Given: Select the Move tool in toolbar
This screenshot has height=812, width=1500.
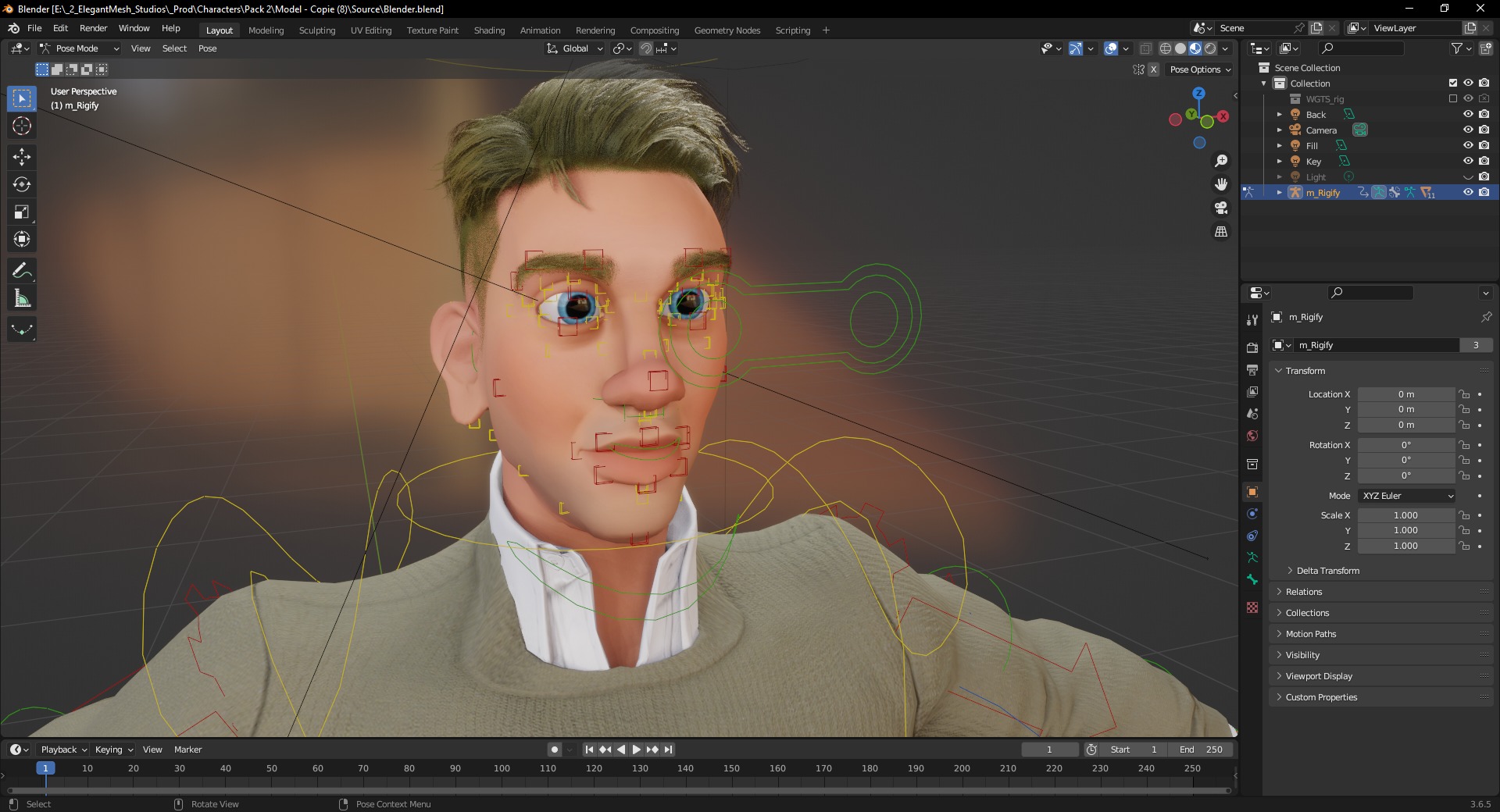Looking at the screenshot, I should [x=22, y=157].
